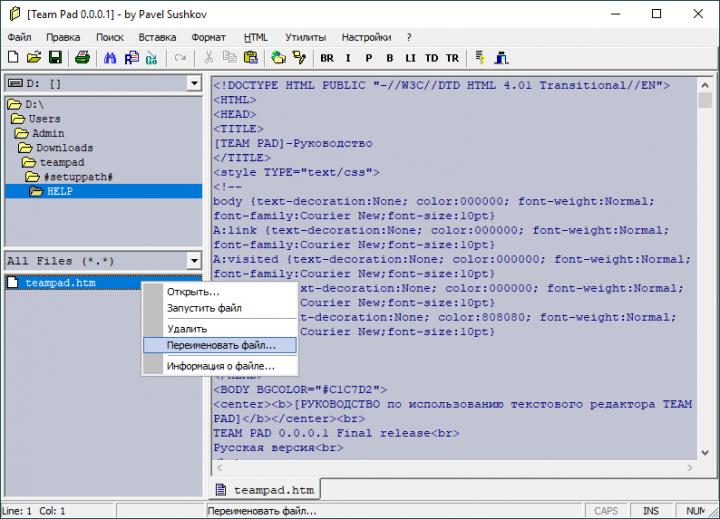Viewport: 720px width, 519px height.
Task: Click the editor scroll down arrow
Action: click(705, 452)
